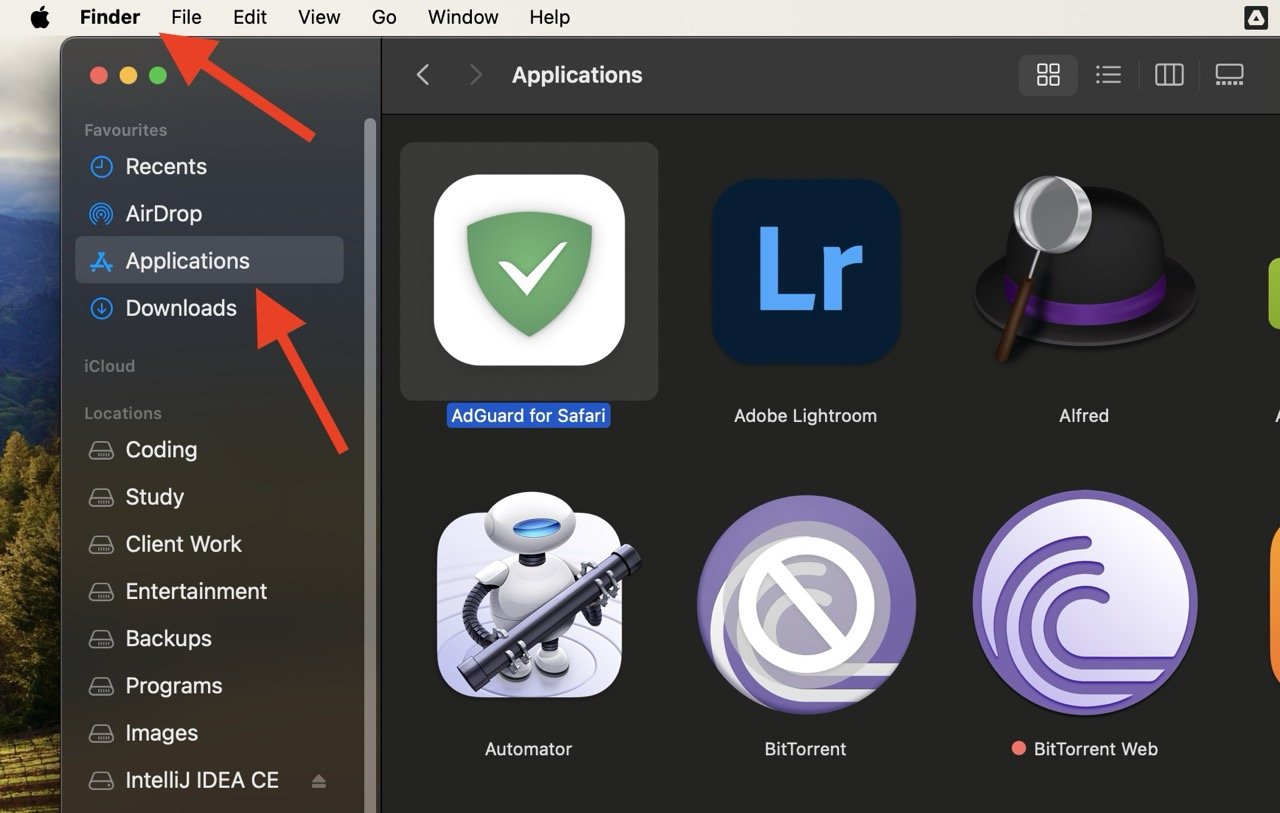Click the BitTorrent app icon
The width and height of the screenshot is (1280, 813).
click(805, 605)
